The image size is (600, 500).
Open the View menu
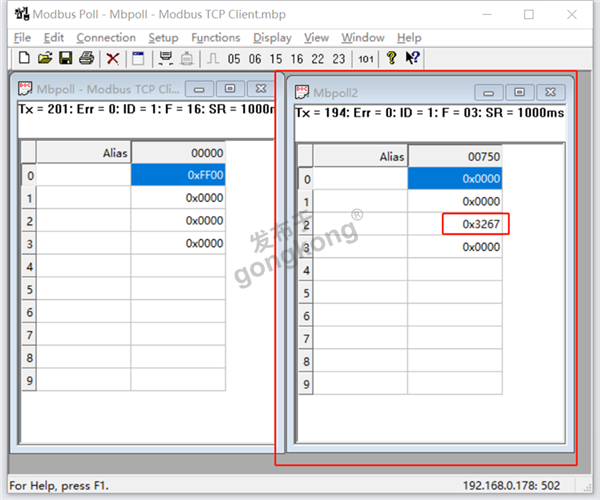[316, 37]
